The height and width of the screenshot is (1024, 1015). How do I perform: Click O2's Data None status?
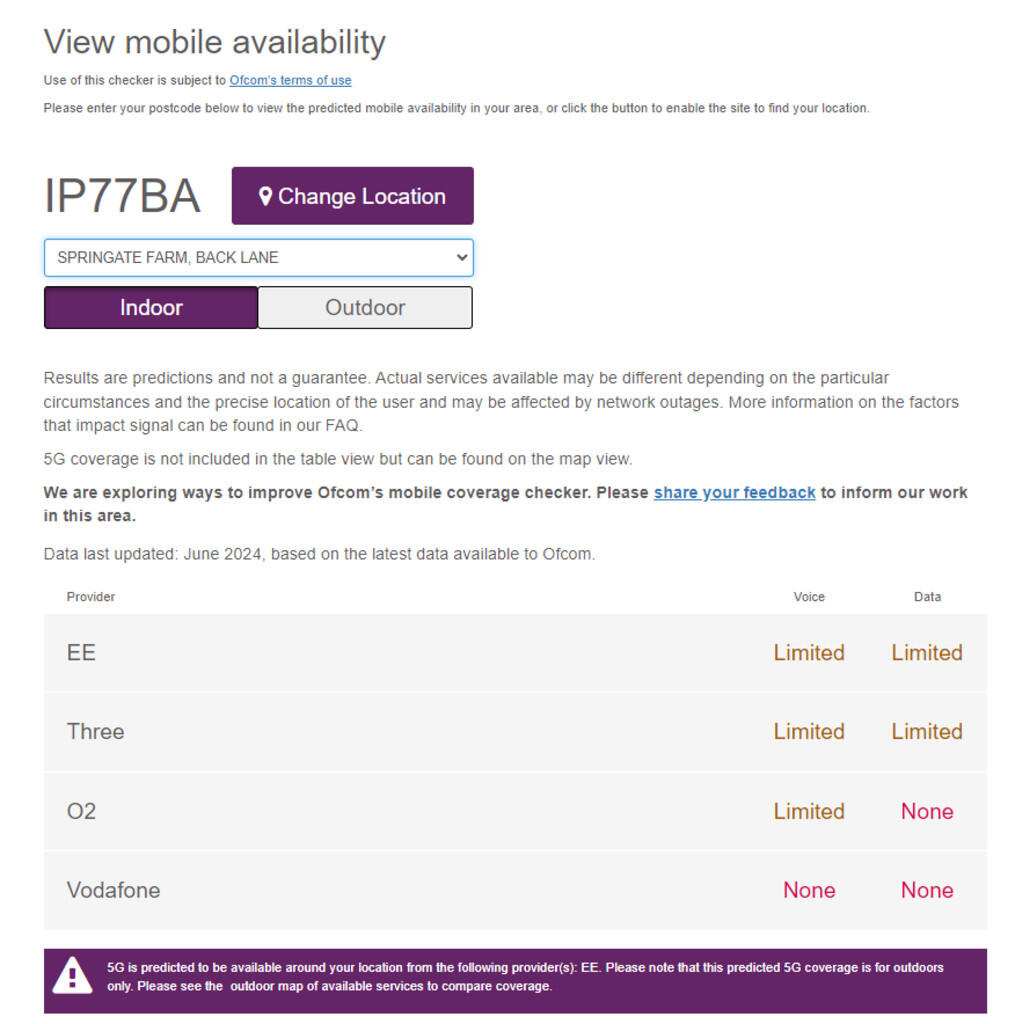pyautogui.click(x=927, y=811)
